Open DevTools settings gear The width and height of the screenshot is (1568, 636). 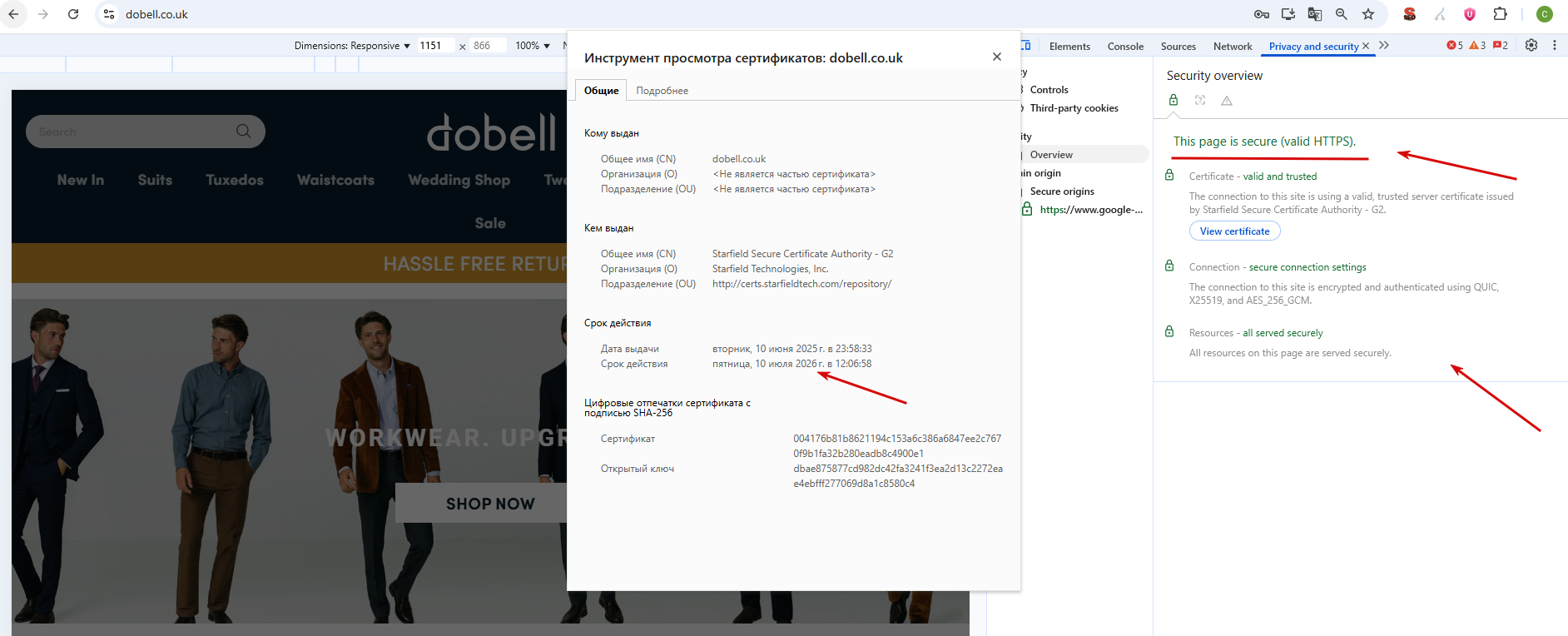tap(1531, 46)
